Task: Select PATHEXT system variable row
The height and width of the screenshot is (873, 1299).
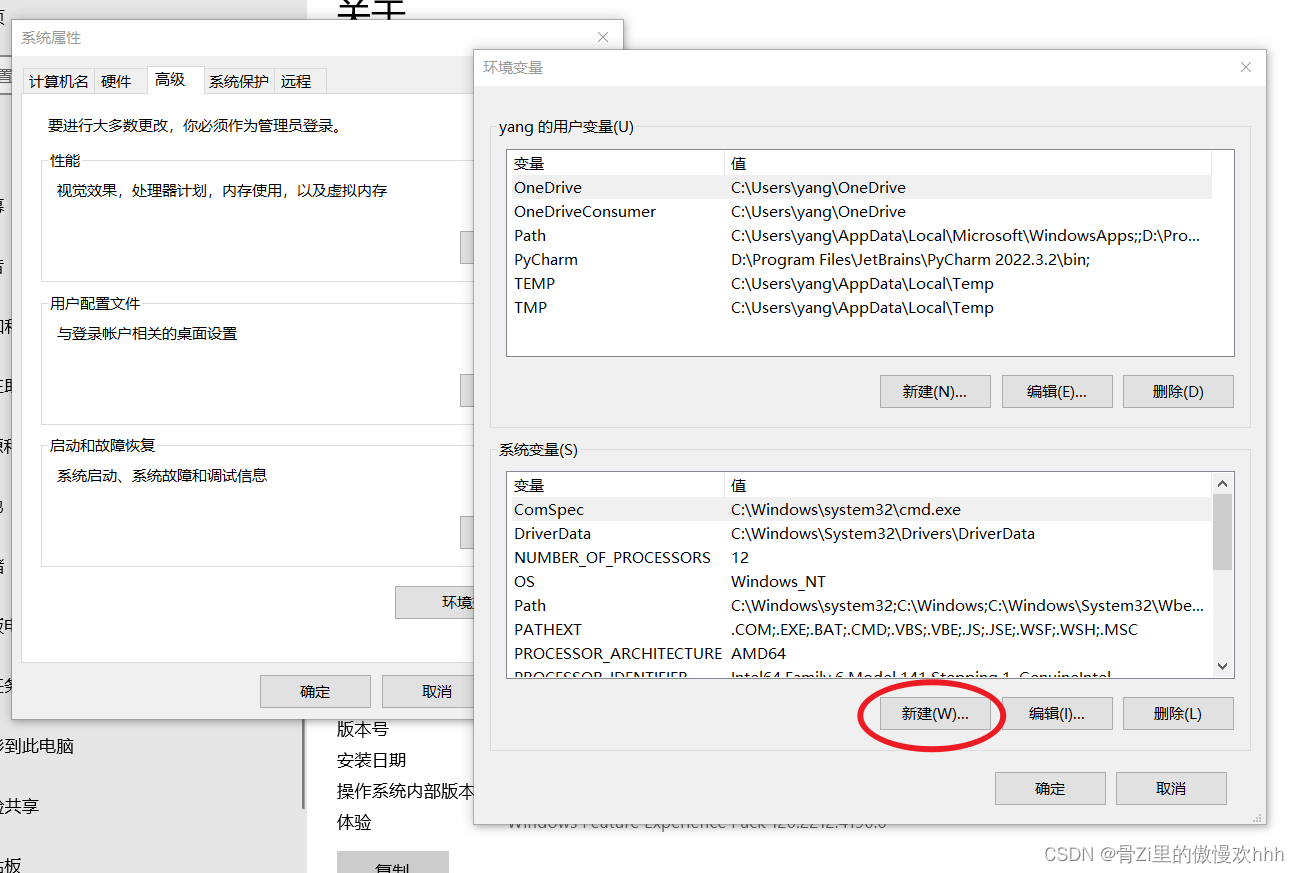Action: 860,630
